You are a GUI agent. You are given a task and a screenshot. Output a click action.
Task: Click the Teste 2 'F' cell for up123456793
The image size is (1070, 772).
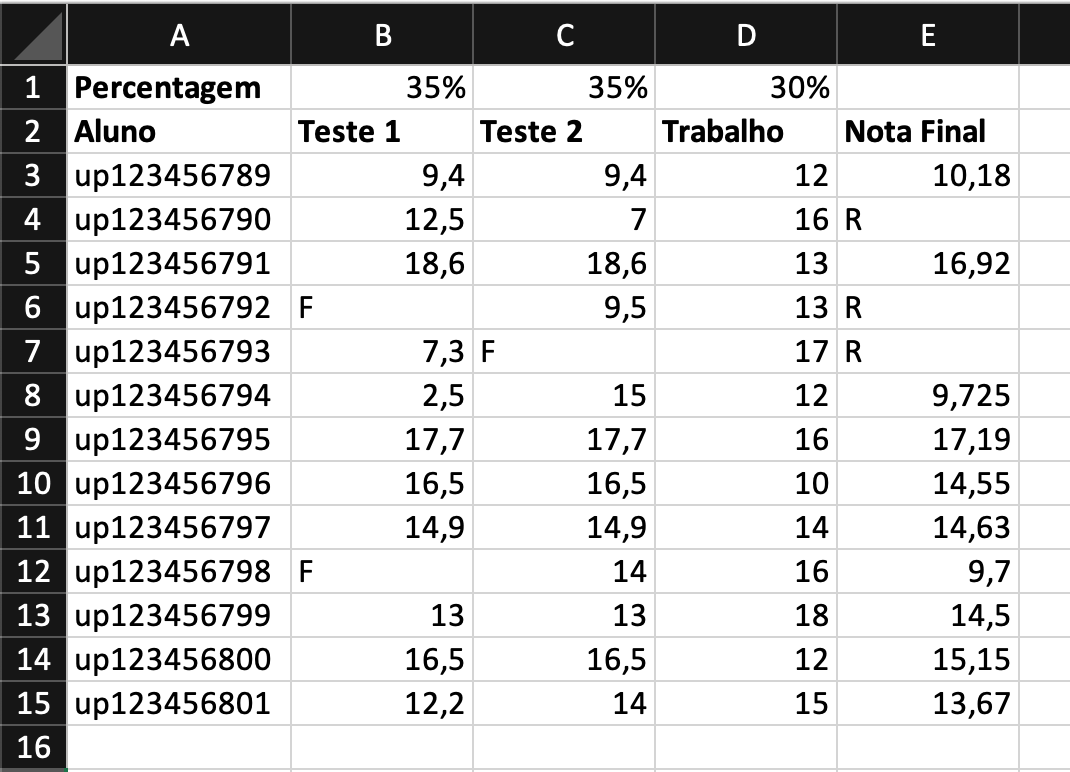pos(564,351)
